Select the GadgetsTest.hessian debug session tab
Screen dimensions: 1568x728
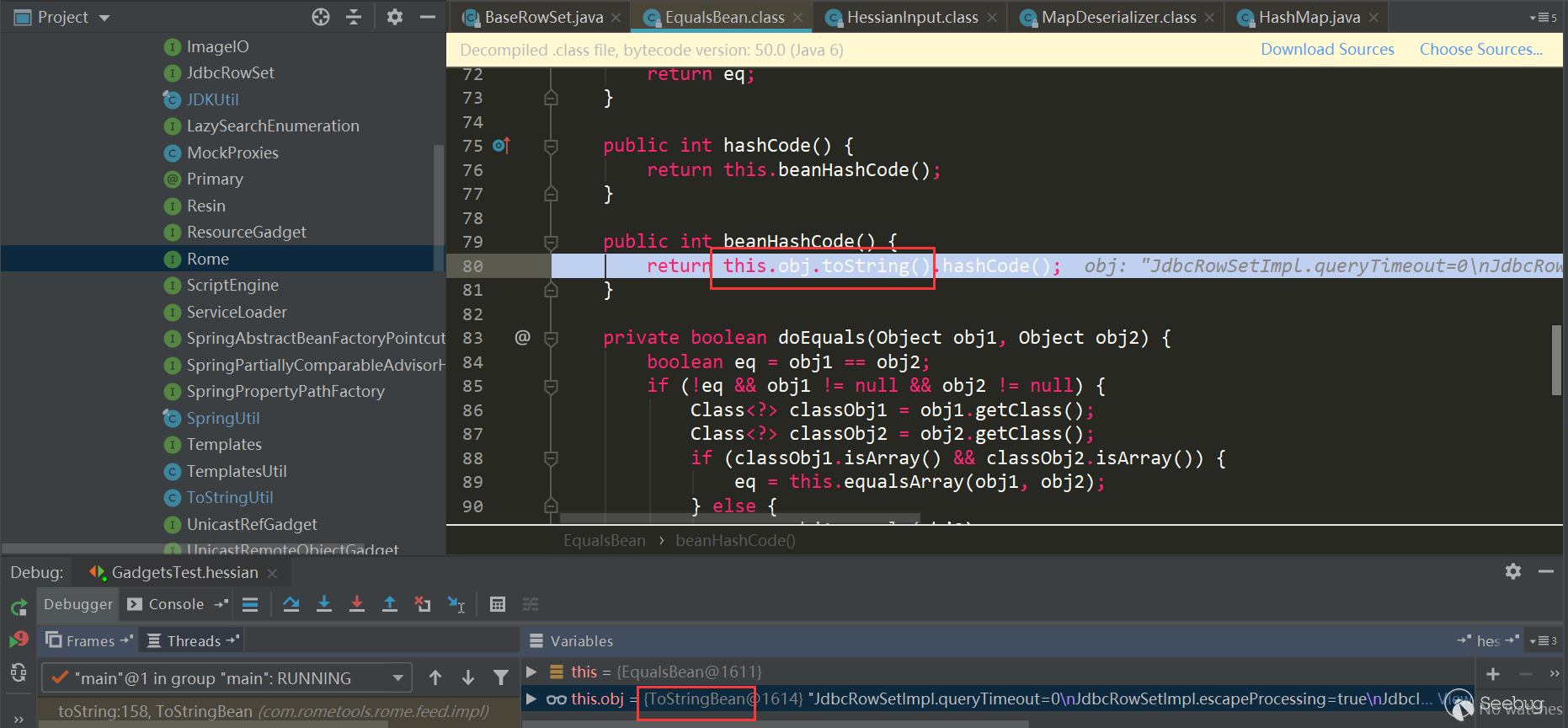click(184, 573)
